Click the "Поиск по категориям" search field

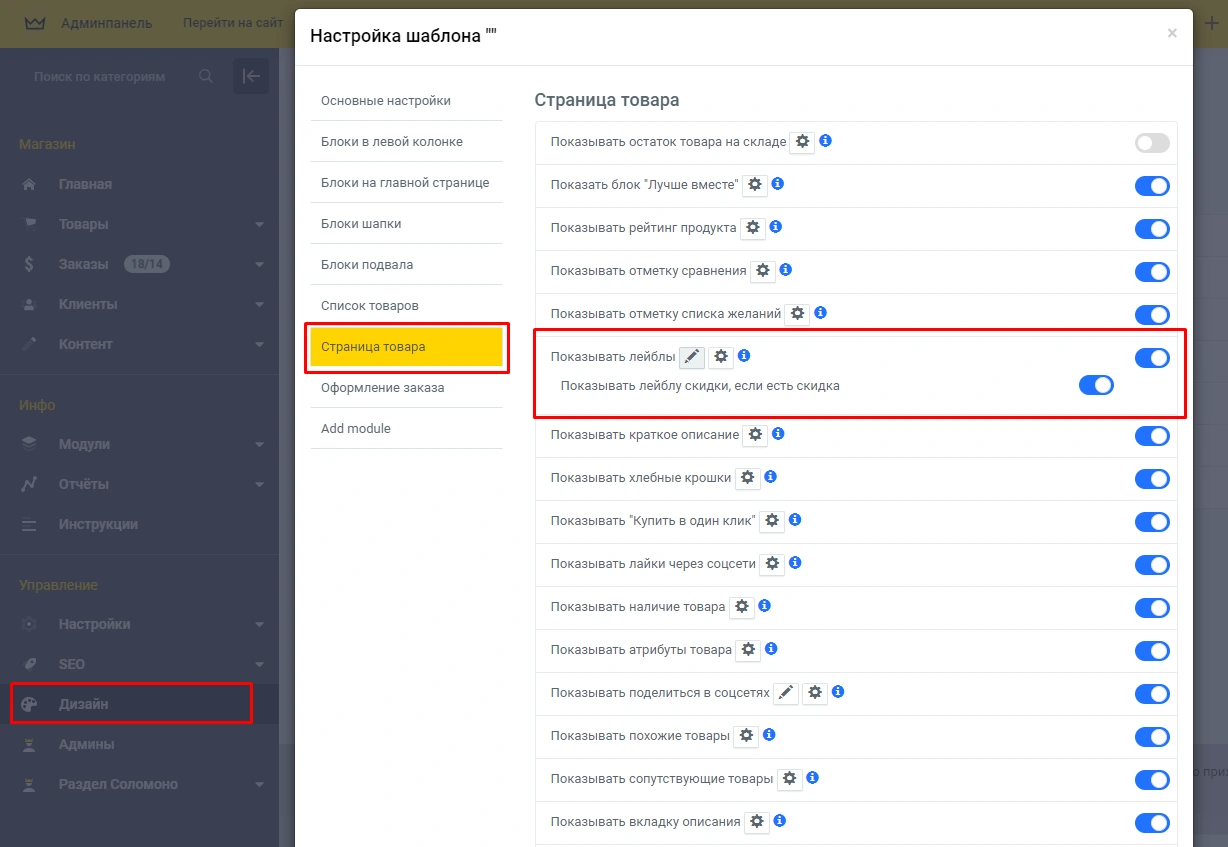point(110,77)
